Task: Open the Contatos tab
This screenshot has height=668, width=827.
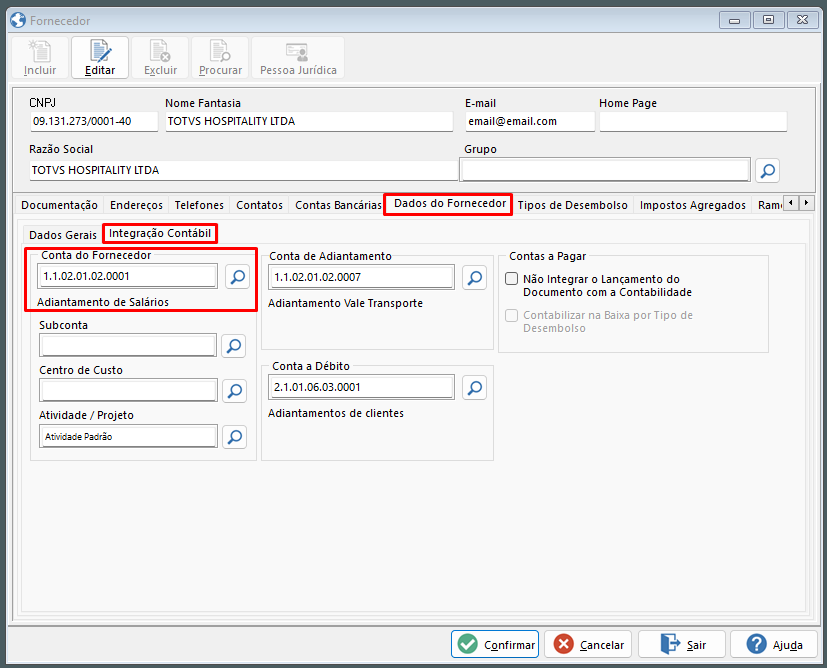Action: click(259, 205)
